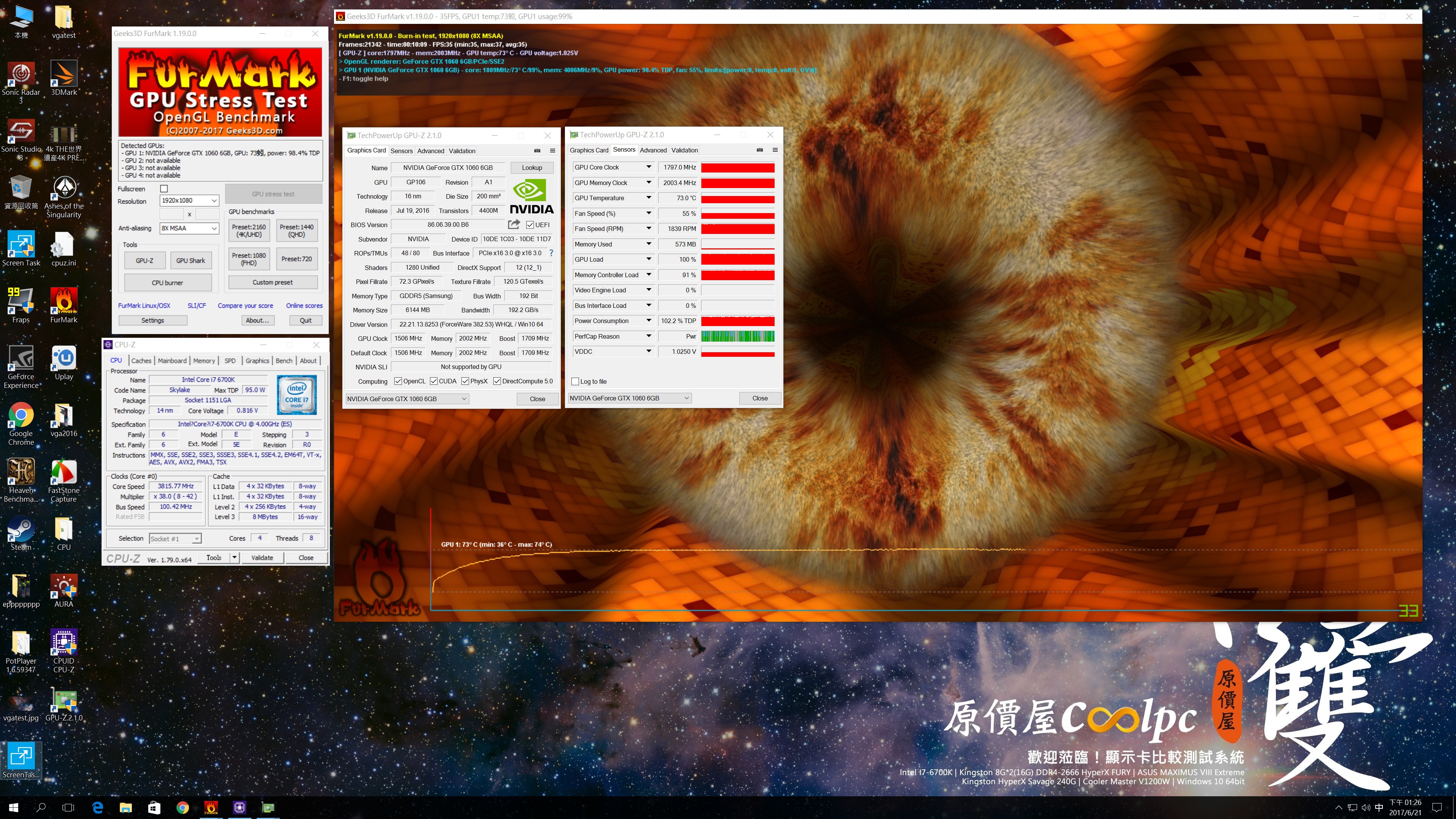Open the Fraps desktop icon
Screen dimensions: 1456x819
point(21,305)
